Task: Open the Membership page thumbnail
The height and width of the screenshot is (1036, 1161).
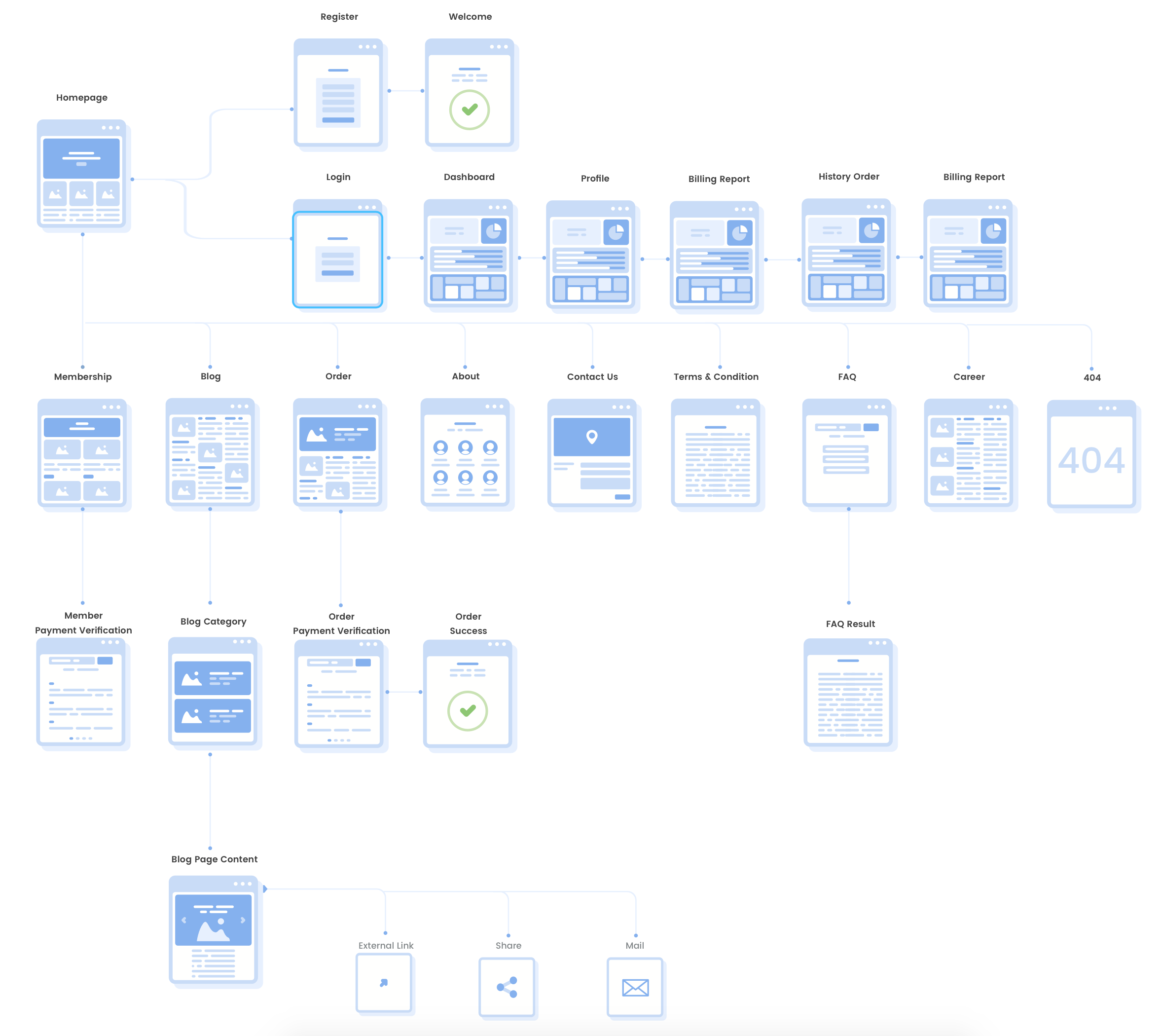Action: pyautogui.click(x=82, y=453)
